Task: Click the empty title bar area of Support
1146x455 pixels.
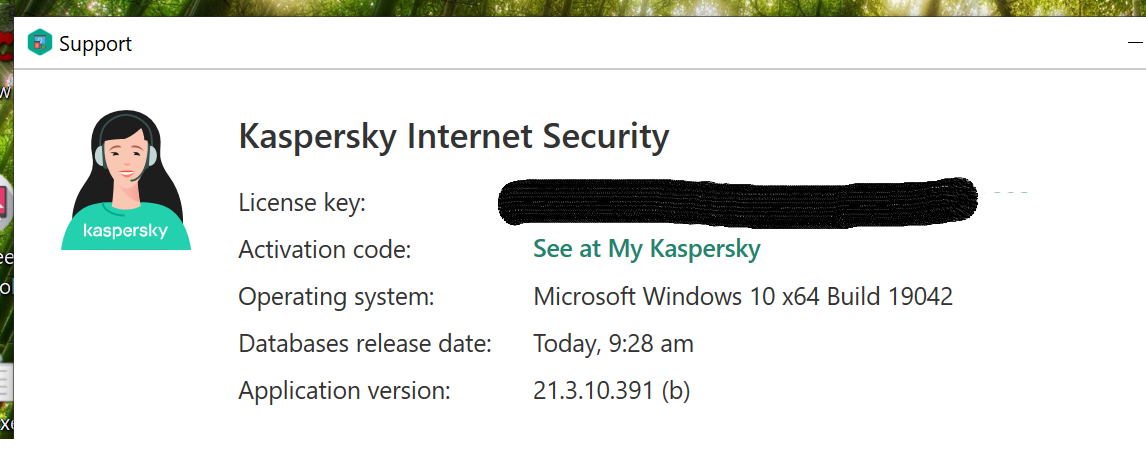Action: pos(600,44)
